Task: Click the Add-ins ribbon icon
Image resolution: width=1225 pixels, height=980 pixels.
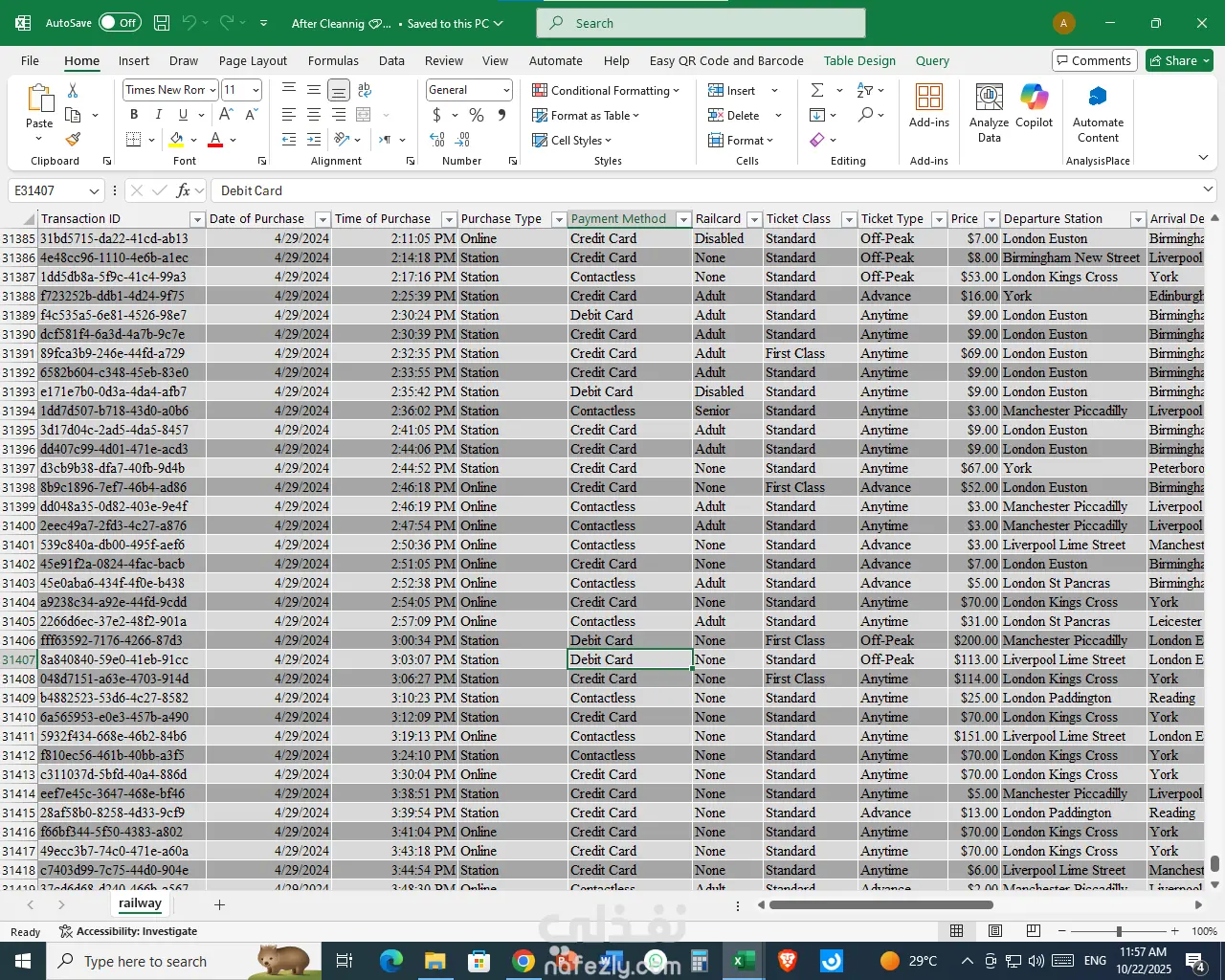Action: pyautogui.click(x=928, y=106)
